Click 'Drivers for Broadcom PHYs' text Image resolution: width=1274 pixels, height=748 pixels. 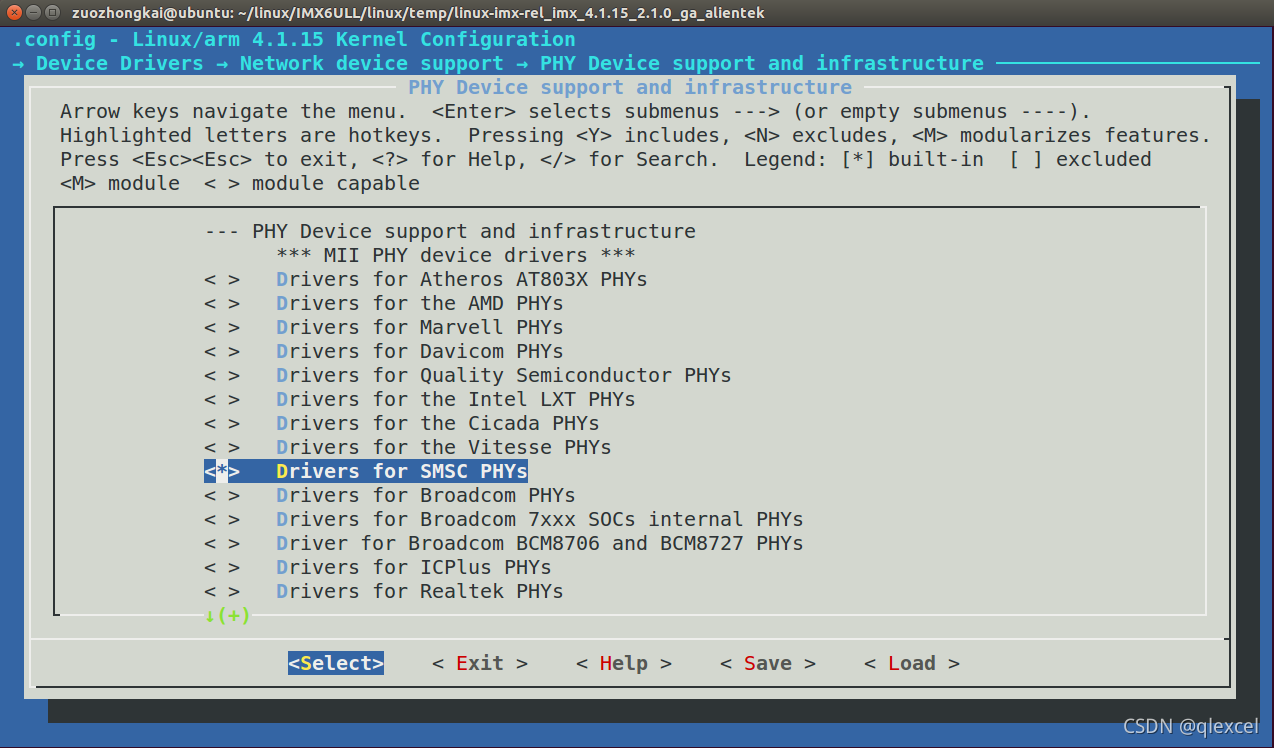tap(426, 495)
